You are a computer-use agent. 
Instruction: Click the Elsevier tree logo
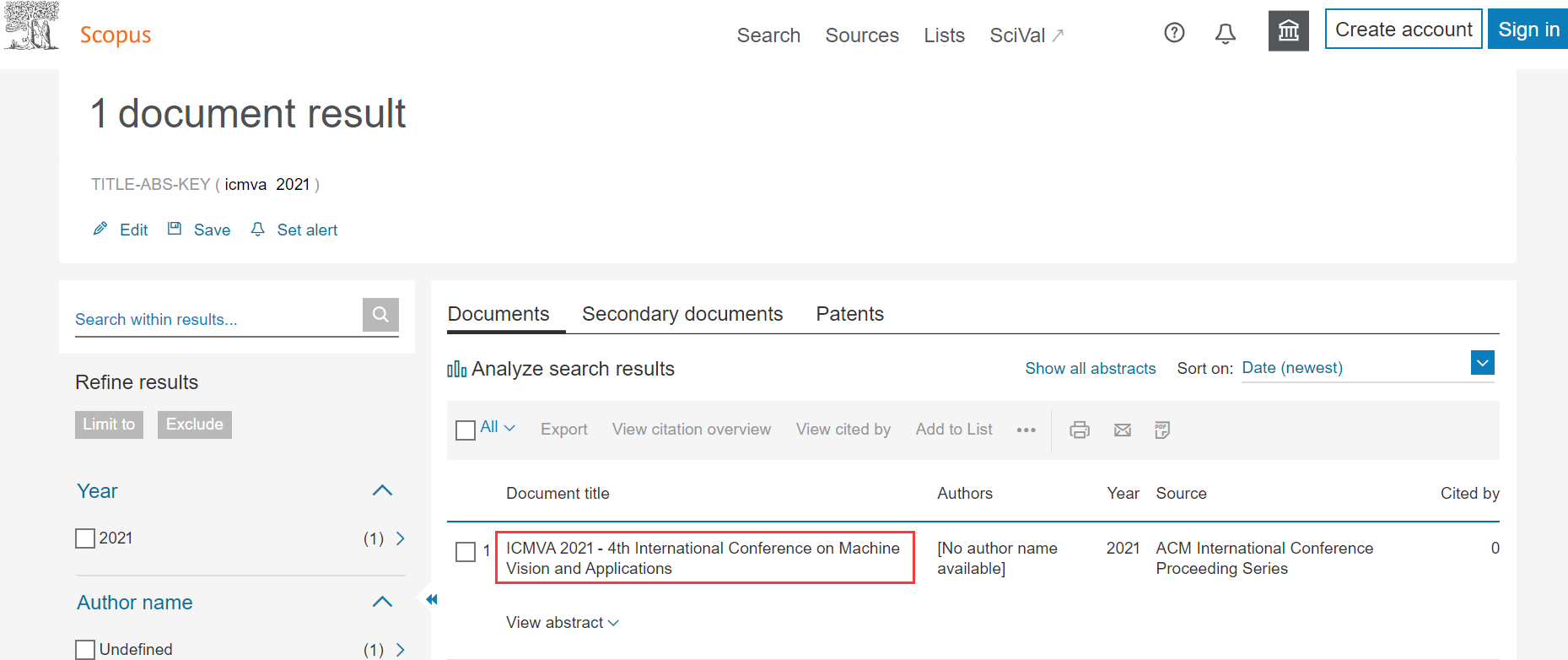[x=31, y=26]
